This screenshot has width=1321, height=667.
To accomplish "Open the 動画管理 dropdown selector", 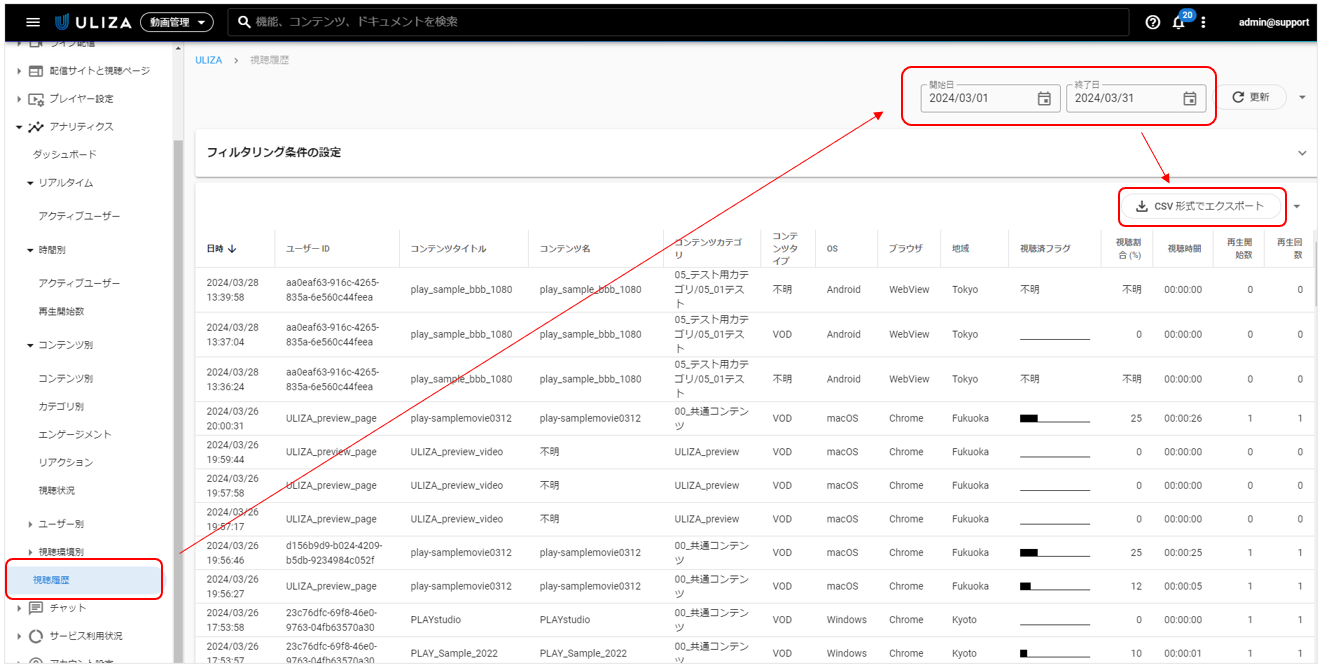I will [x=177, y=22].
